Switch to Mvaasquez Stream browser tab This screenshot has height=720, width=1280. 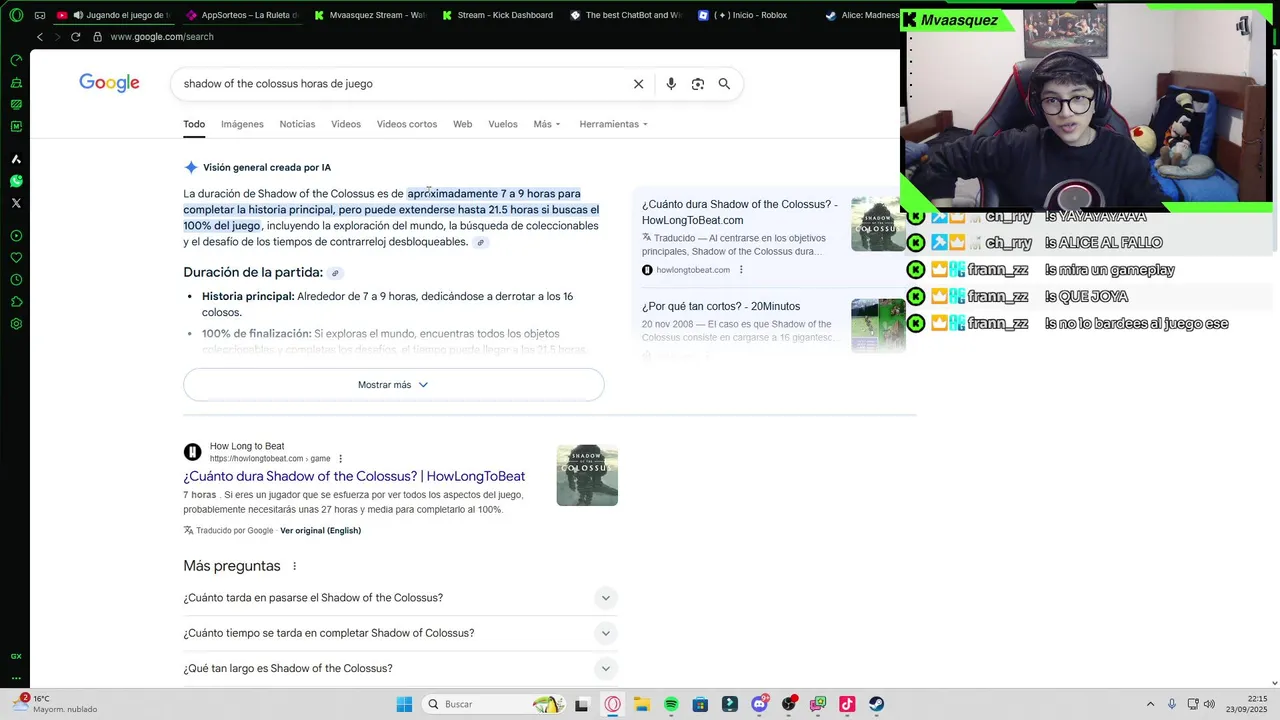point(370,15)
